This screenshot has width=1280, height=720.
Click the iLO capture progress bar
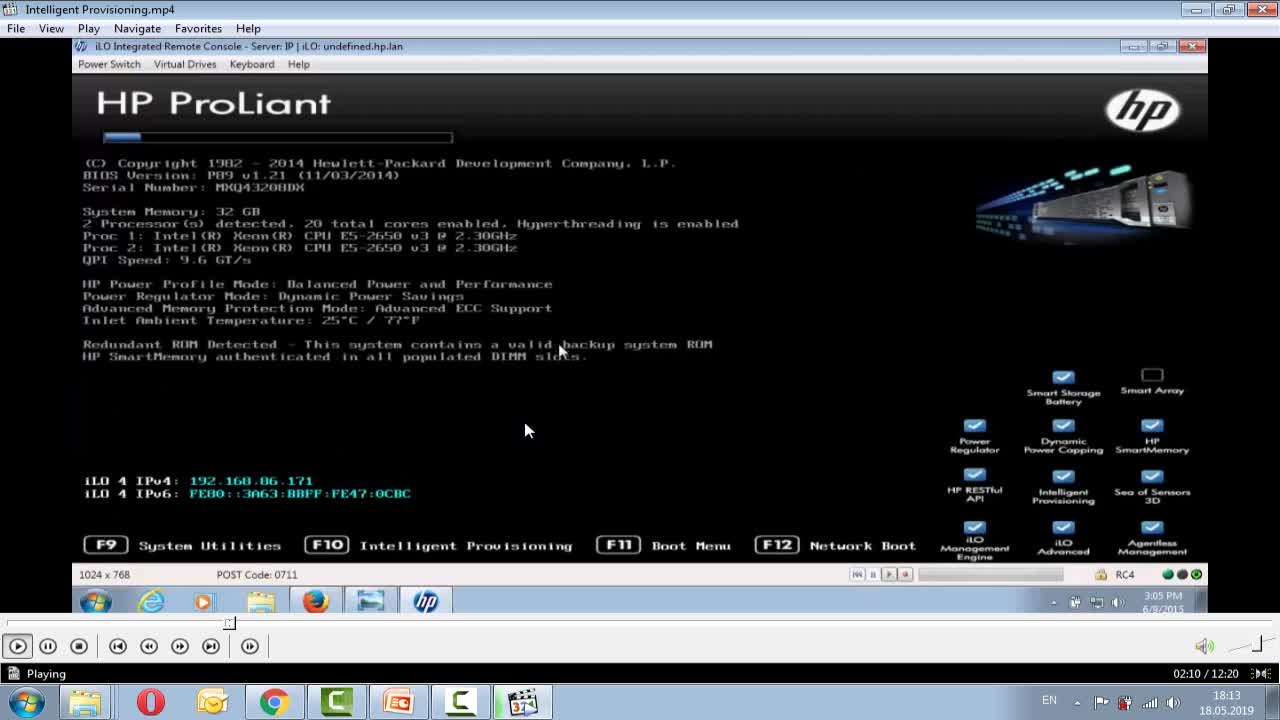point(991,574)
